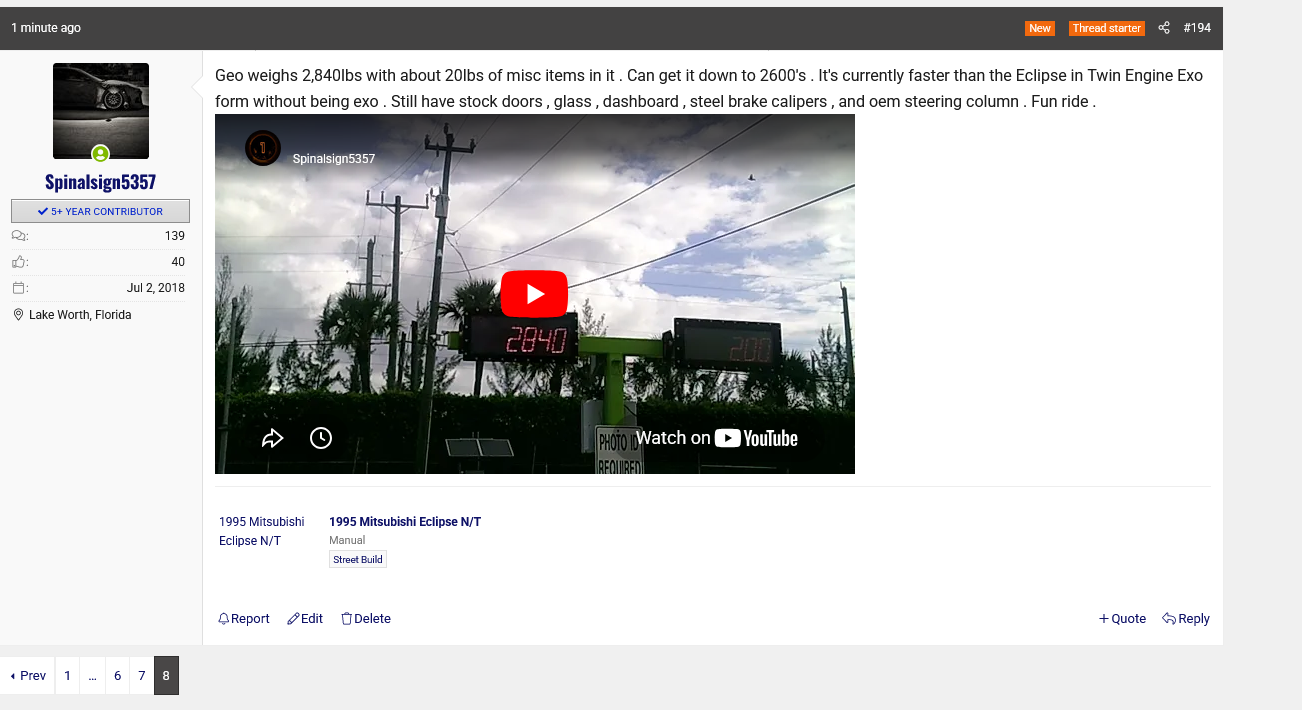1302x710 pixels.
Task: Open Spinalsign5357 profile avatar image
Action: (101, 111)
